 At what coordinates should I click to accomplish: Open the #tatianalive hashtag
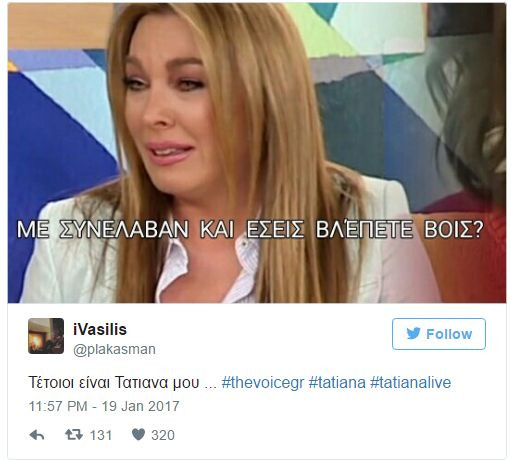pos(411,382)
